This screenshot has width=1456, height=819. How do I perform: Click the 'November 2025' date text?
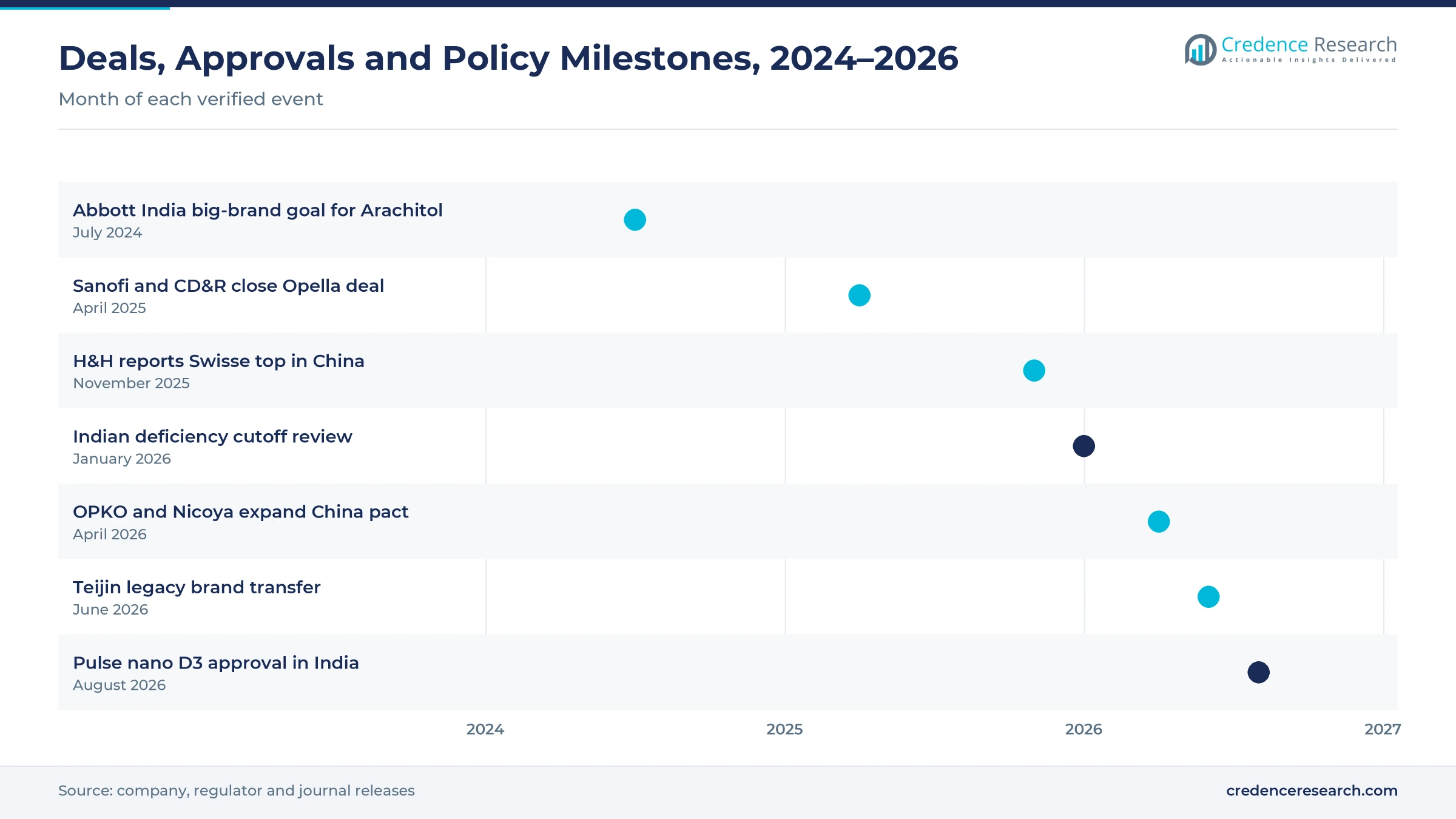pos(131,383)
